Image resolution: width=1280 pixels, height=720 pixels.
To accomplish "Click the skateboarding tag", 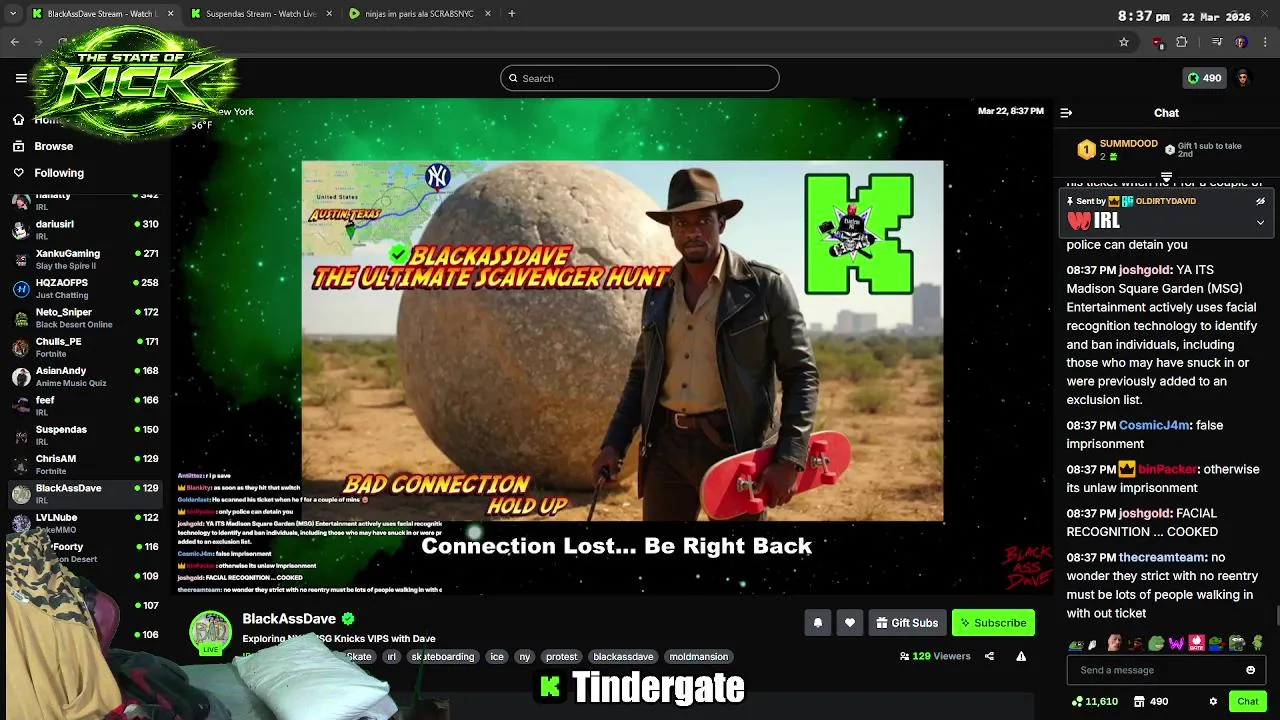I will point(443,657).
